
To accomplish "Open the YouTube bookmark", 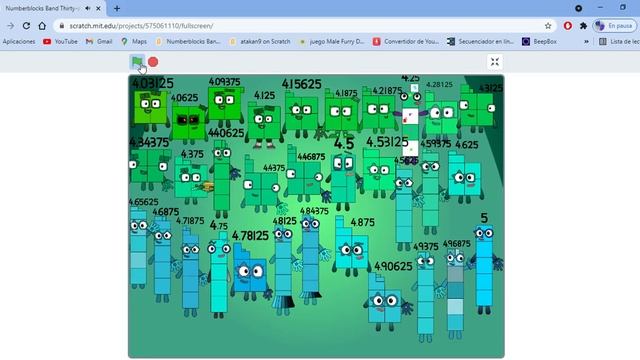I will pyautogui.click(x=60, y=42).
